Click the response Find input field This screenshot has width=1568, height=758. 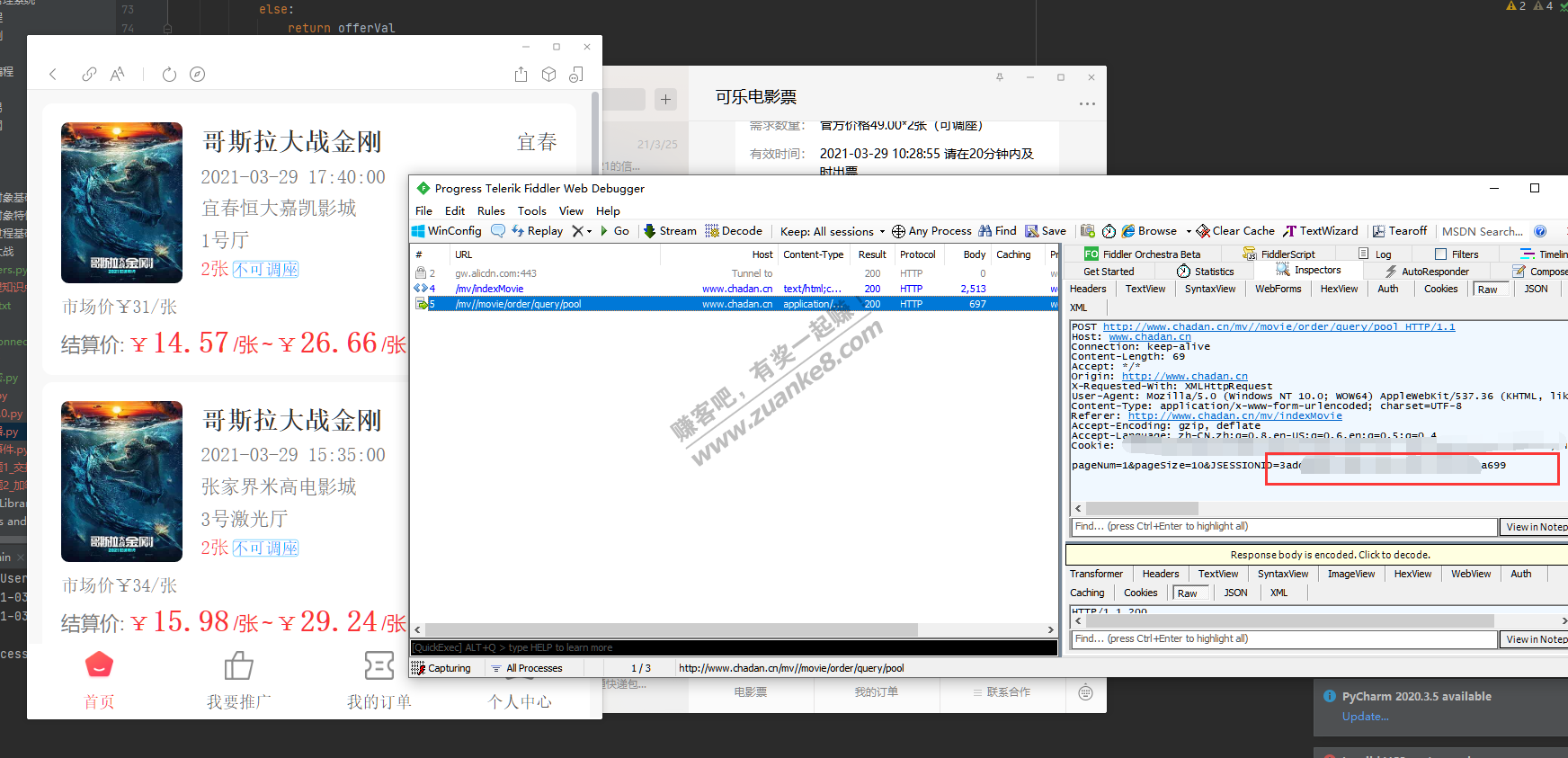(1284, 639)
